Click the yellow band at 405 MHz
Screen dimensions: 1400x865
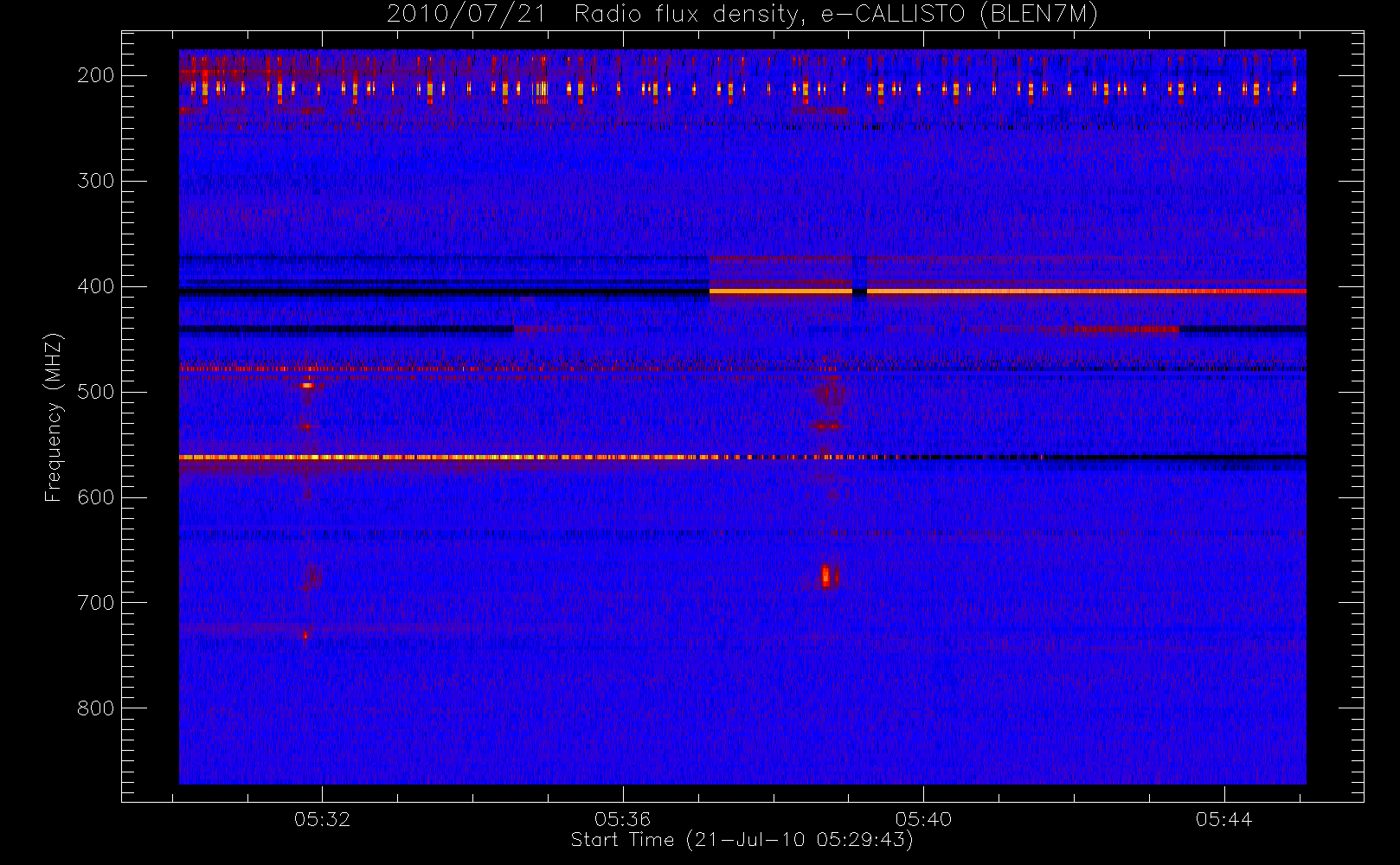[1007, 292]
